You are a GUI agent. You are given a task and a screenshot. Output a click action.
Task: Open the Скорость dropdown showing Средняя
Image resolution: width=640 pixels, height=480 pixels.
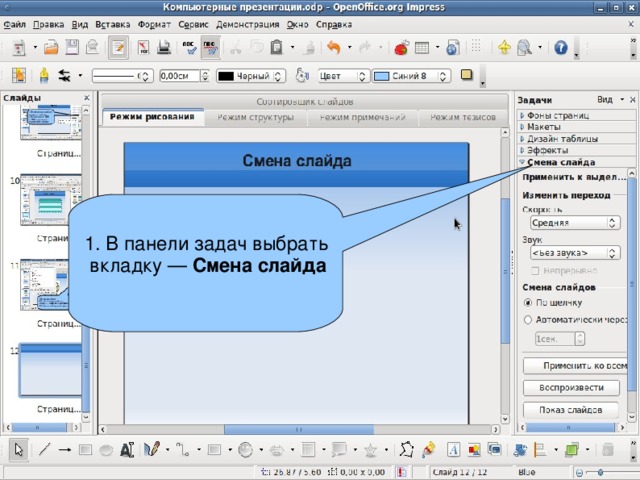click(575, 223)
